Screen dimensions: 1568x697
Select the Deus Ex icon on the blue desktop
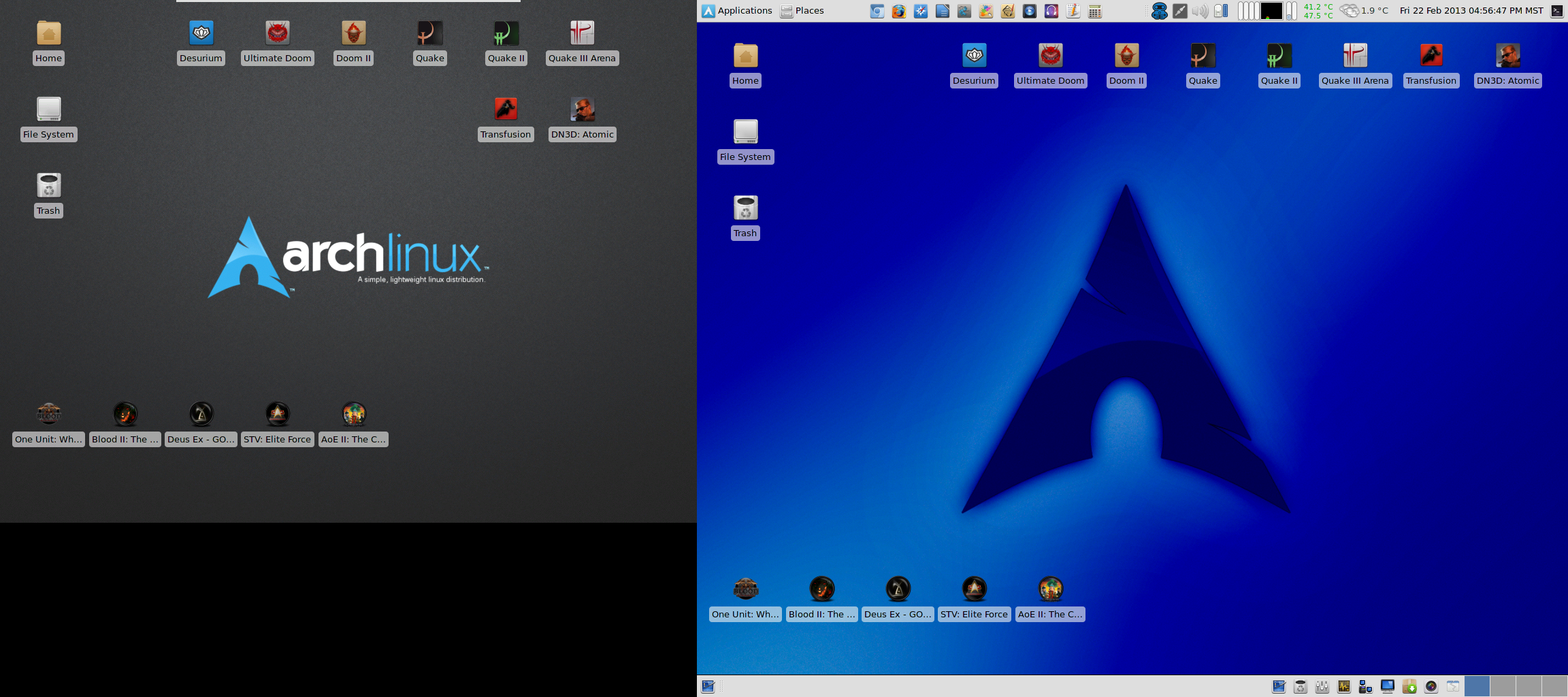[x=898, y=598]
